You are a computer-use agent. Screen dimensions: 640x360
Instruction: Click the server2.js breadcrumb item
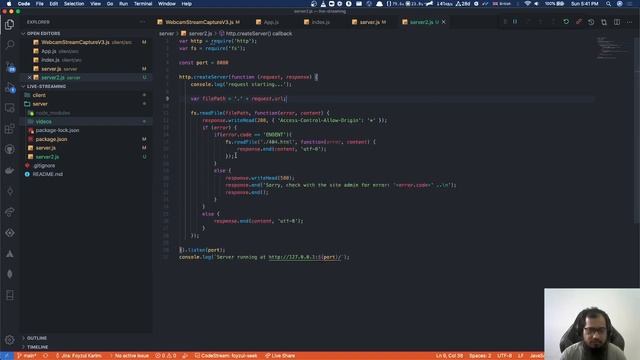coord(197,33)
